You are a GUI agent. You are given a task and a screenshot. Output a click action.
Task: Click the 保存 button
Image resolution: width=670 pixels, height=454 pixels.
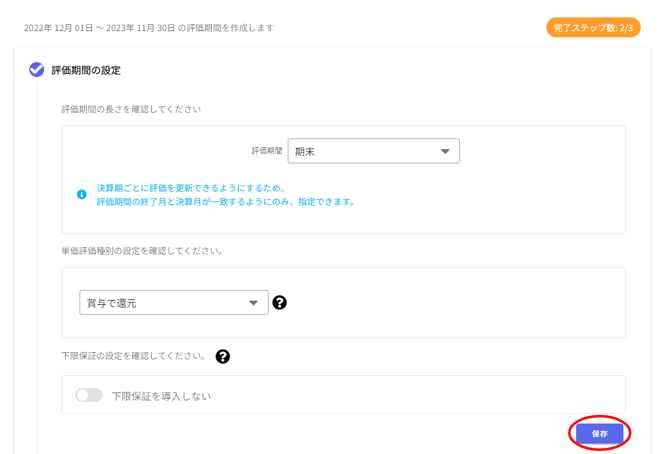click(599, 433)
